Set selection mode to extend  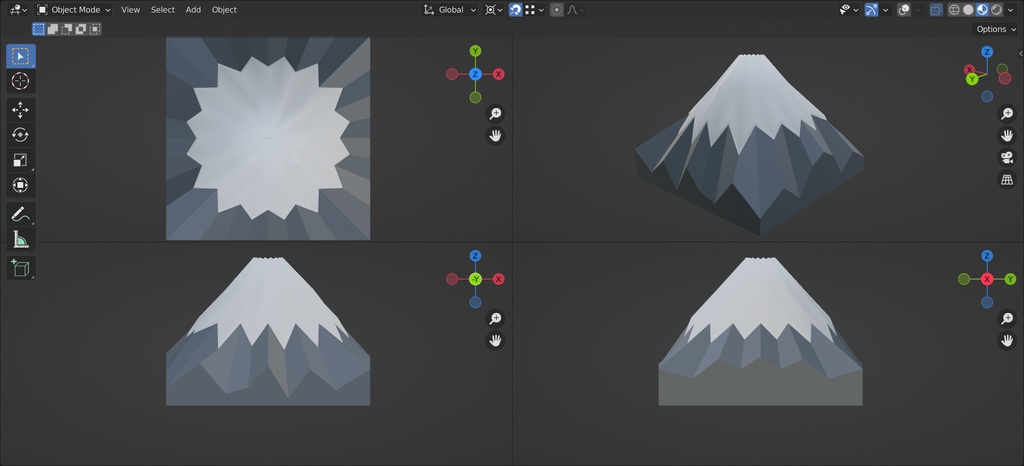[x=53, y=29]
